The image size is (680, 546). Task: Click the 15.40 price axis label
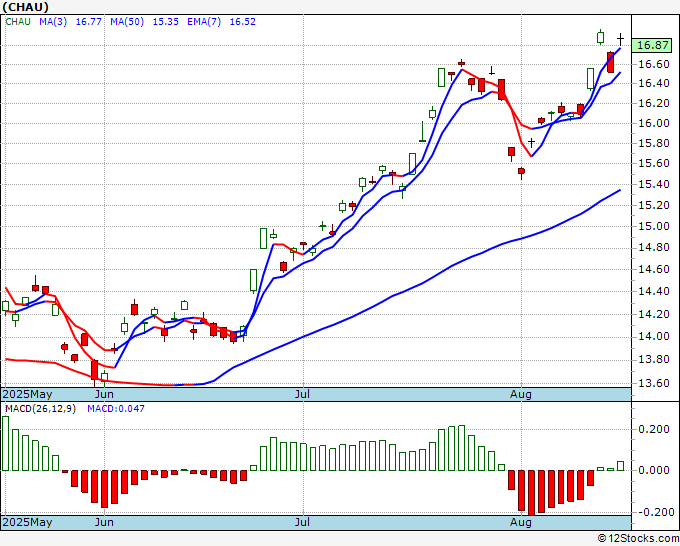click(x=654, y=184)
